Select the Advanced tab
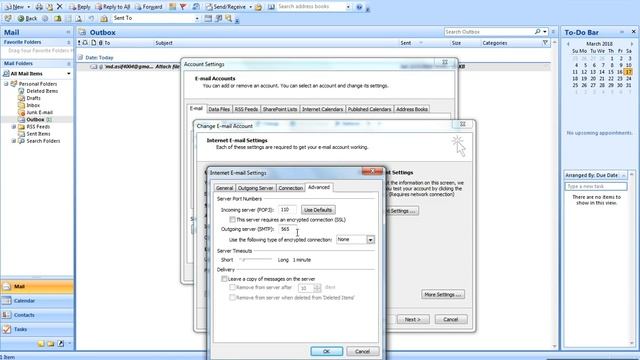The height and width of the screenshot is (360, 640). point(319,187)
